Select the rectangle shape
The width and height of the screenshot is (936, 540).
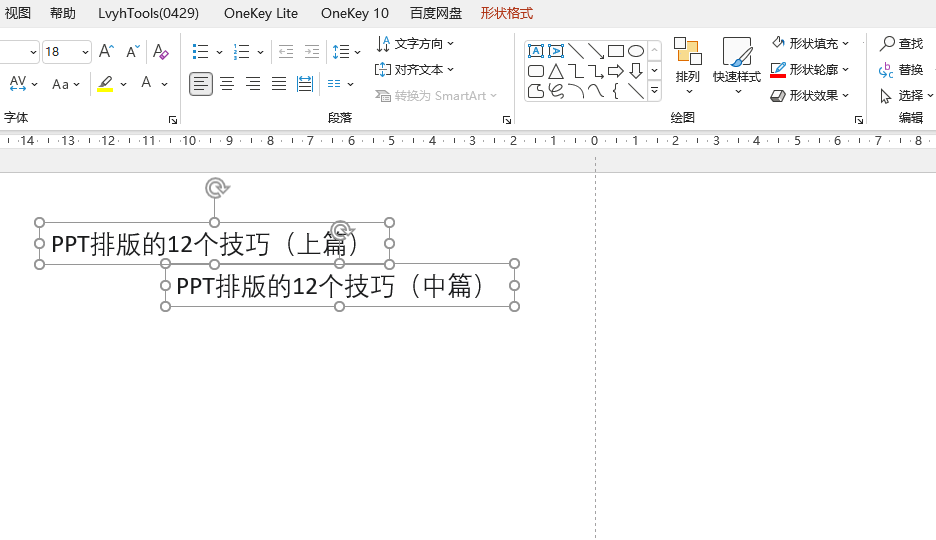(615, 51)
